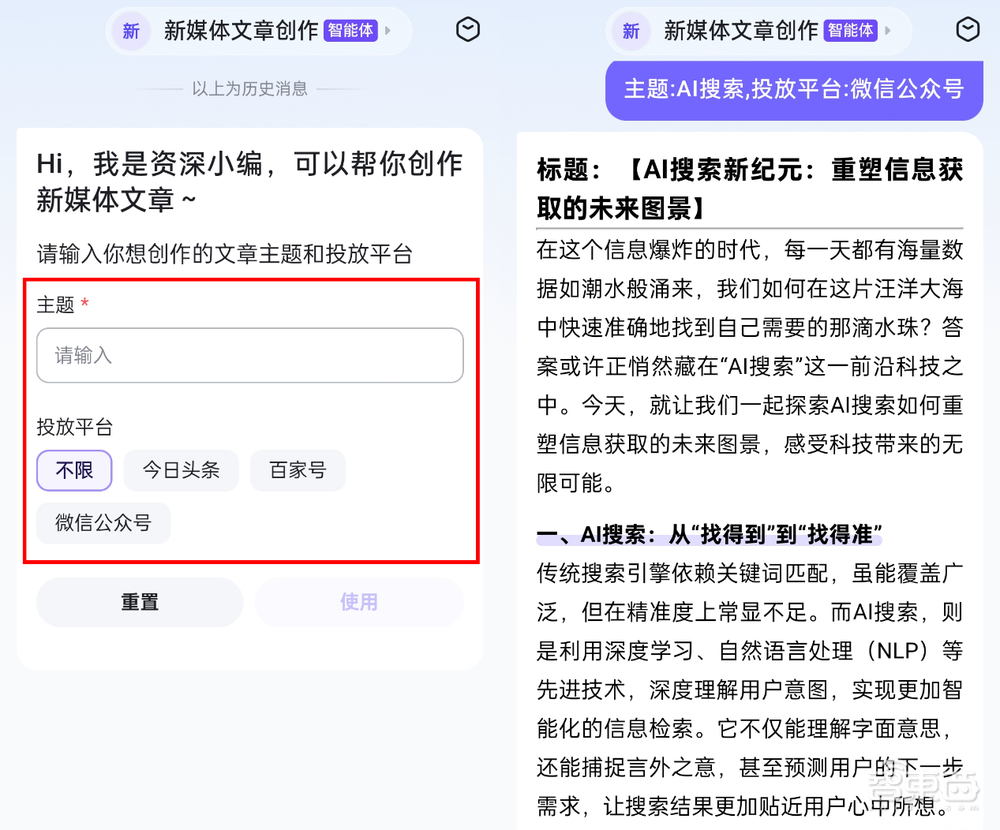The image size is (1000, 830).
Task: Click the 智能体 badge in the left header
Action: (351, 29)
